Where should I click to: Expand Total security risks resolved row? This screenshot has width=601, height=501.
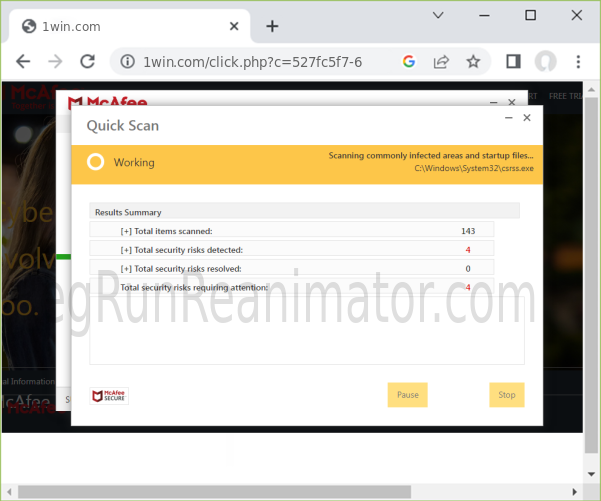click(x=126, y=269)
